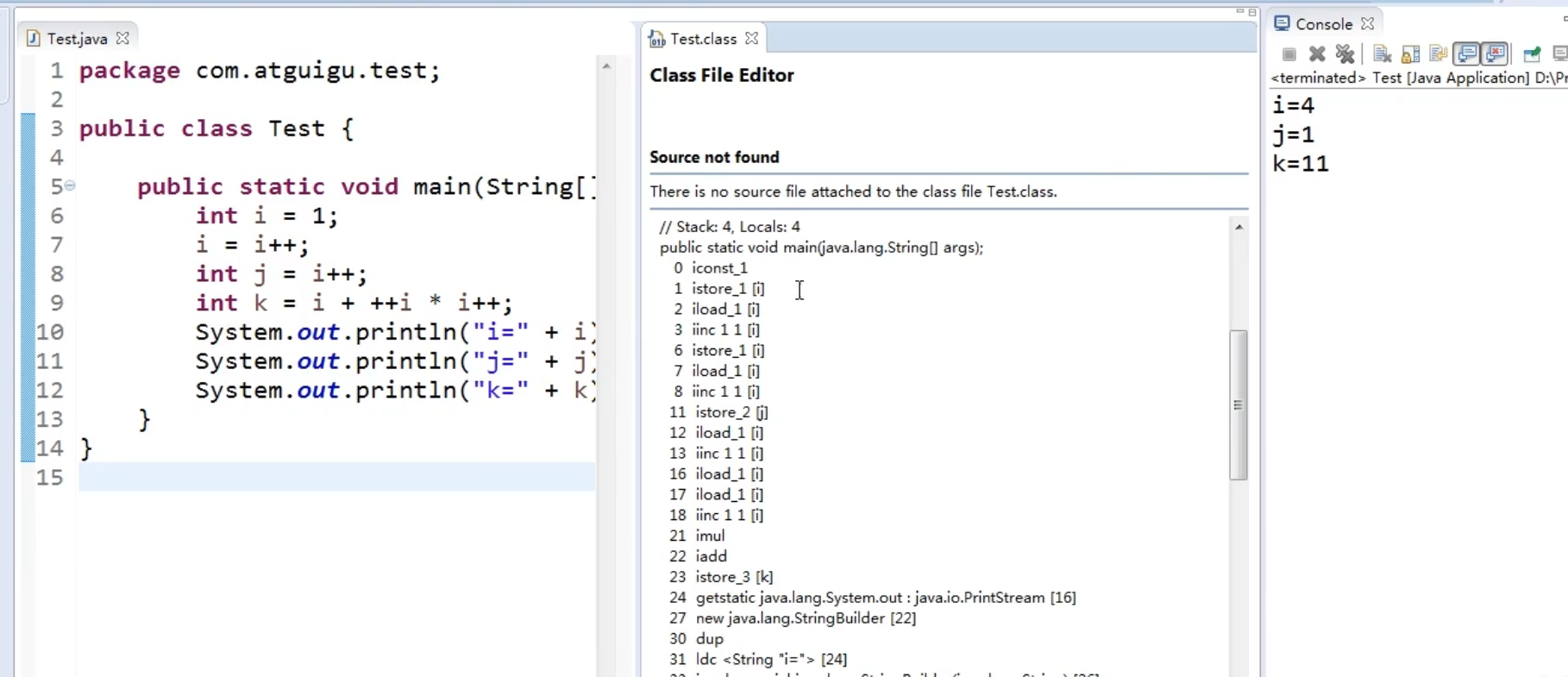1568x677 pixels.
Task: Maximize the editor area
Action: click(1252, 11)
